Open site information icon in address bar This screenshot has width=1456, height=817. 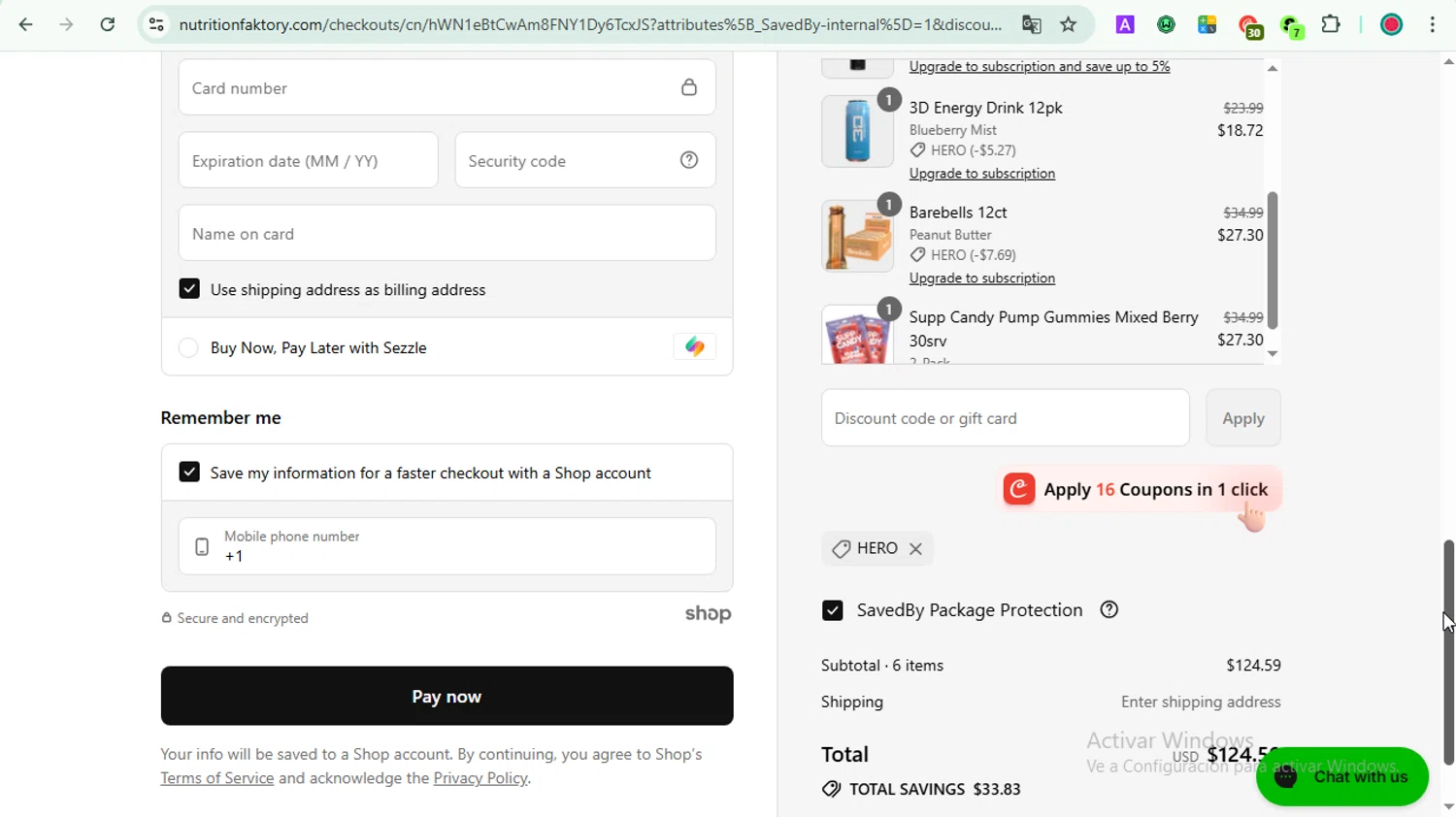[156, 25]
